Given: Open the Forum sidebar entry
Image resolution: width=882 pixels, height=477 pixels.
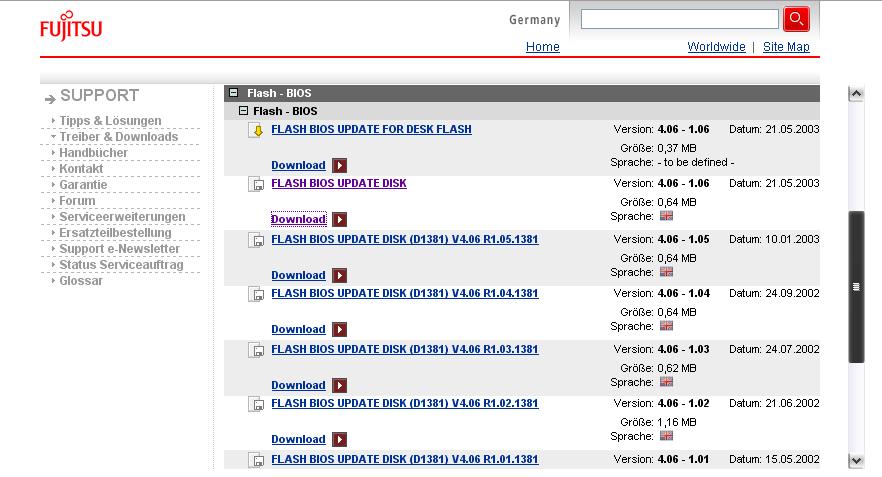Looking at the screenshot, I should 77,201.
